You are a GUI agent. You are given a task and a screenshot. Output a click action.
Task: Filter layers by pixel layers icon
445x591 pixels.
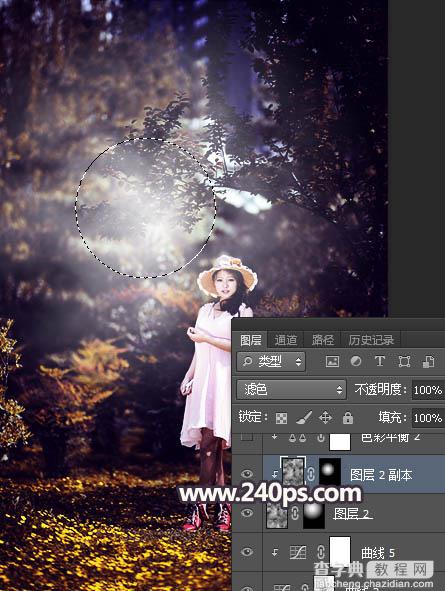point(332,361)
